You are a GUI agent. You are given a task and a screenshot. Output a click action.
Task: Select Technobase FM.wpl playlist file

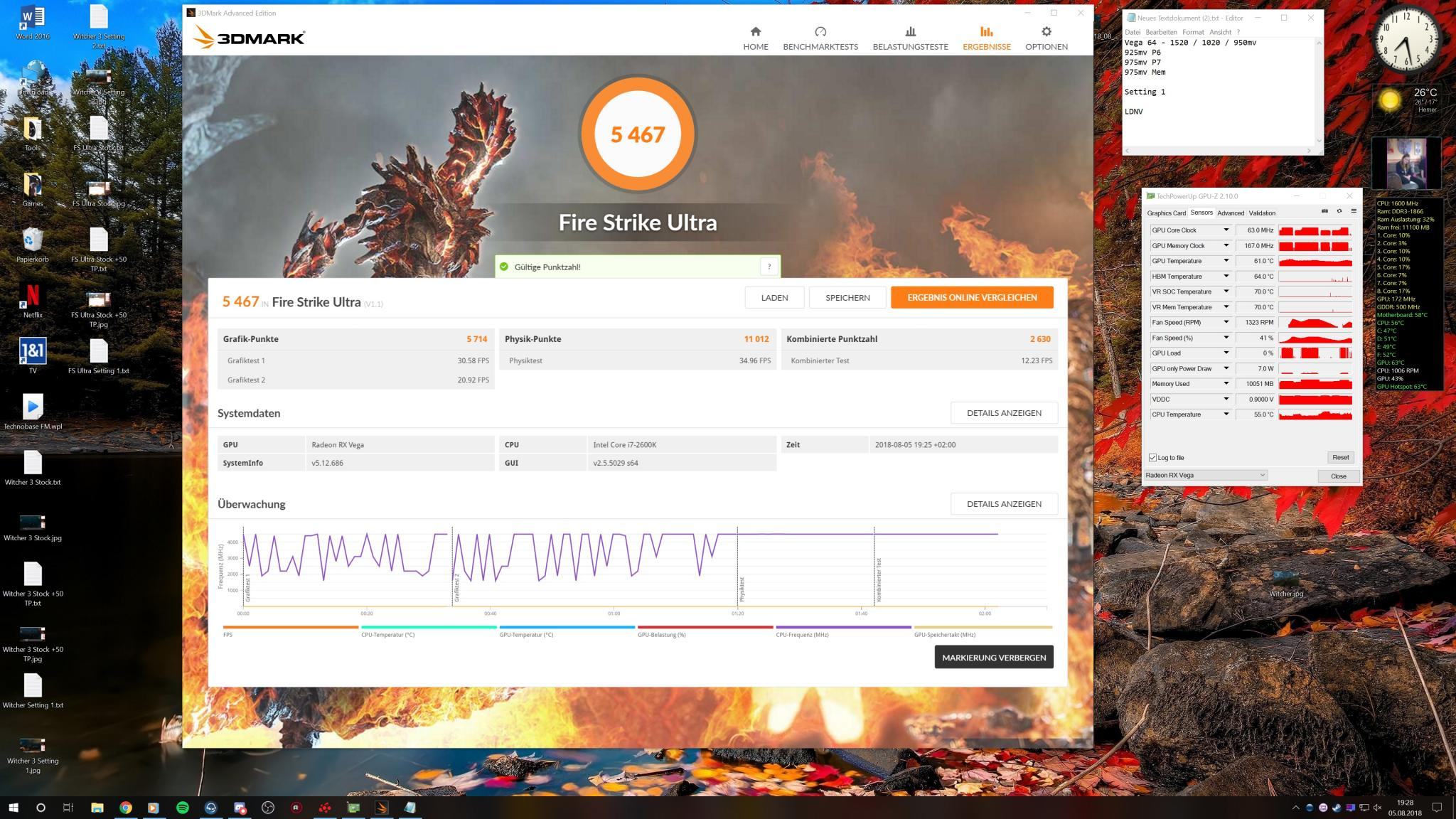pyautogui.click(x=33, y=412)
